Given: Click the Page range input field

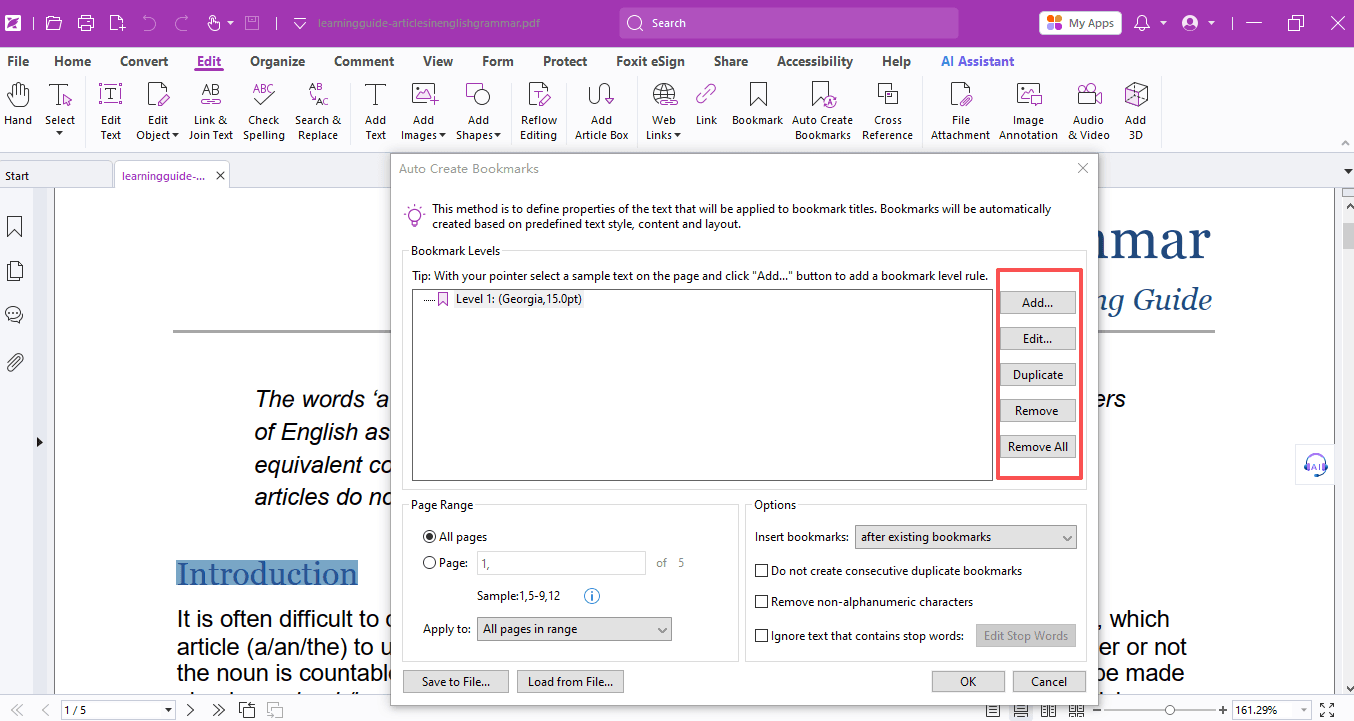Looking at the screenshot, I should (562, 563).
